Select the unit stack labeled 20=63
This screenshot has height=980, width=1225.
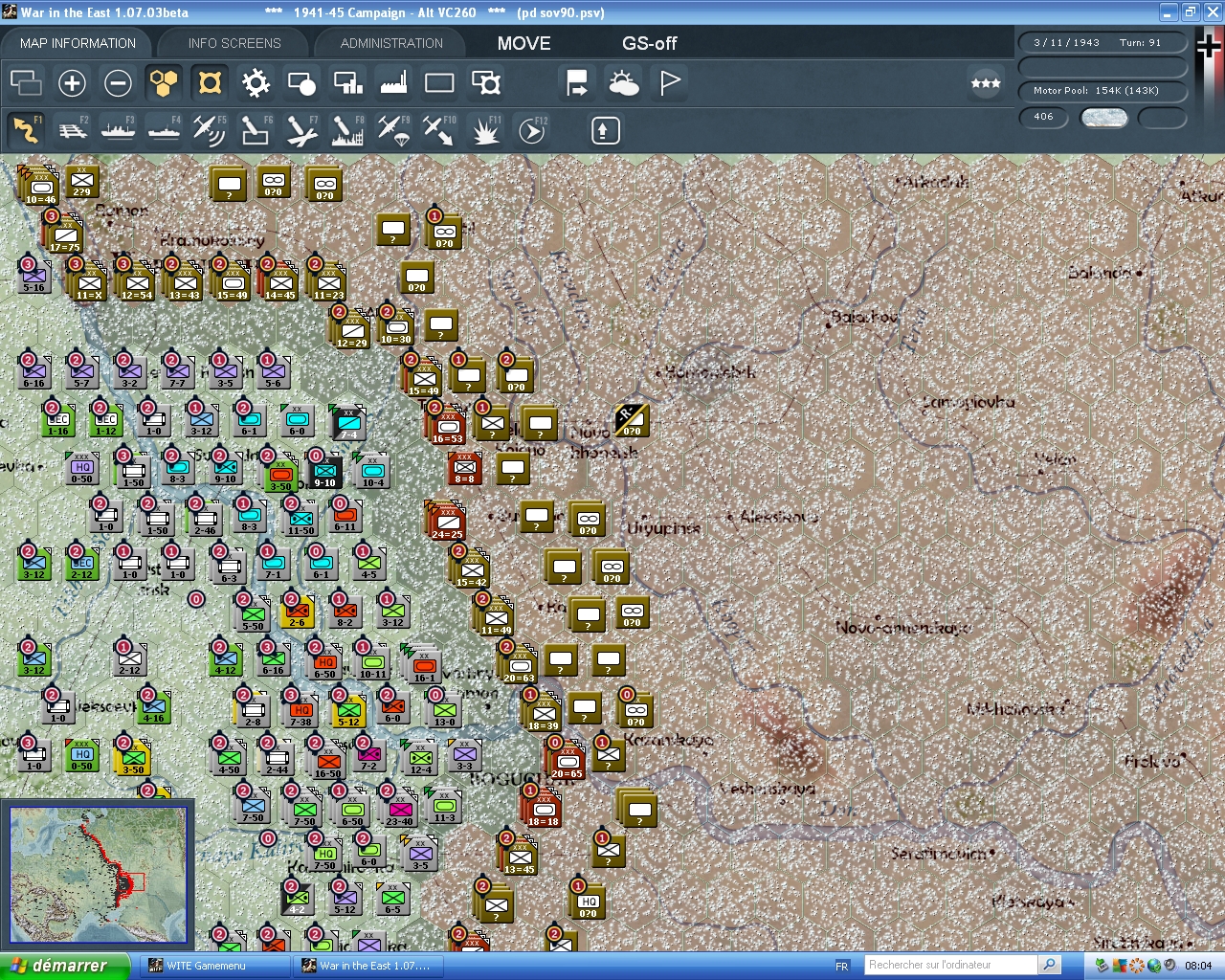point(519,662)
